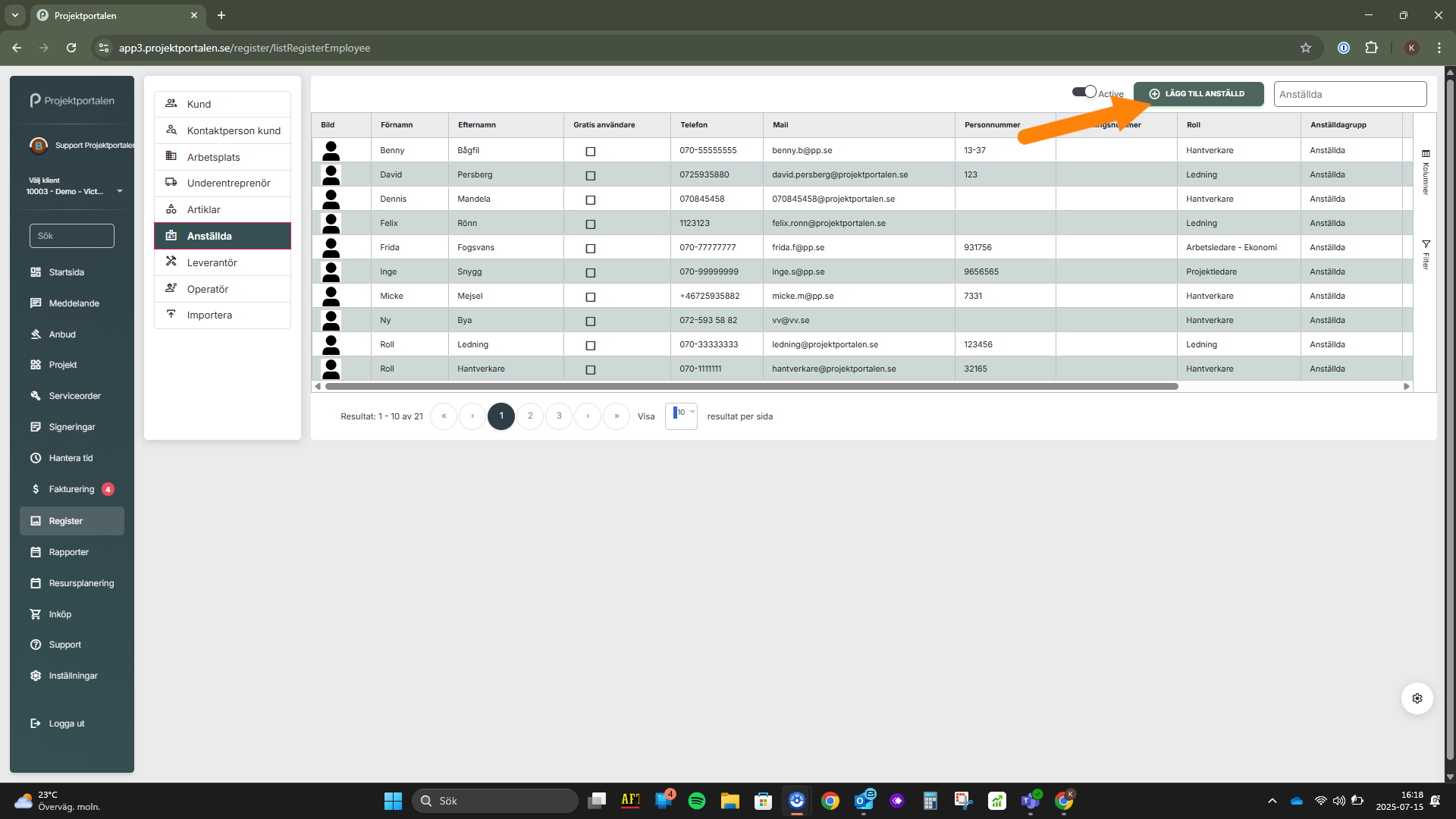1456x819 pixels.
Task: Open results per page dropdown
Action: (681, 416)
